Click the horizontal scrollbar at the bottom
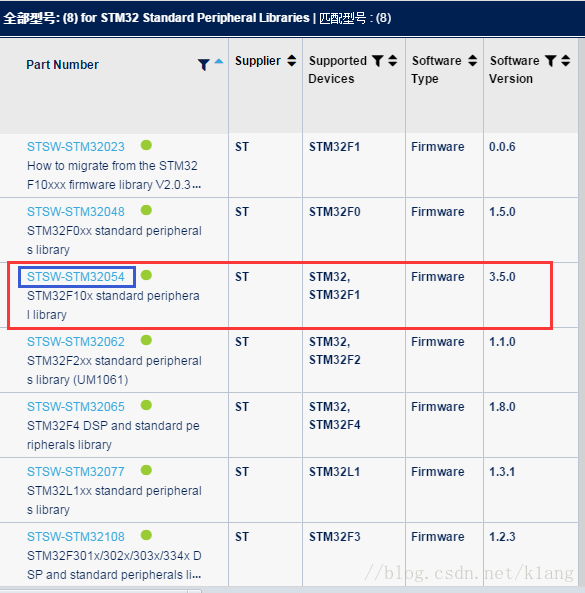 click(x=100, y=590)
